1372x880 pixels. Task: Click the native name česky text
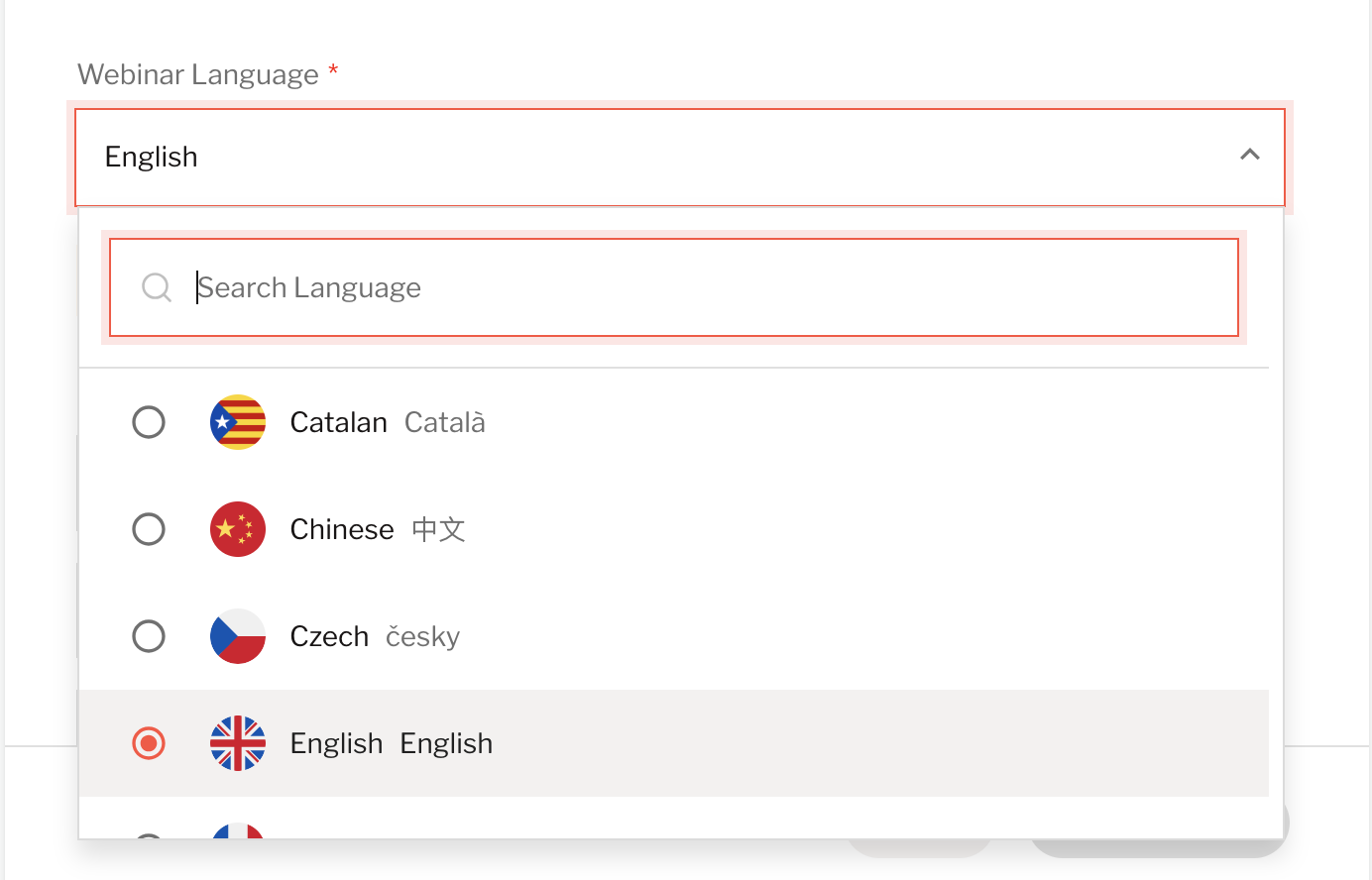(x=423, y=636)
